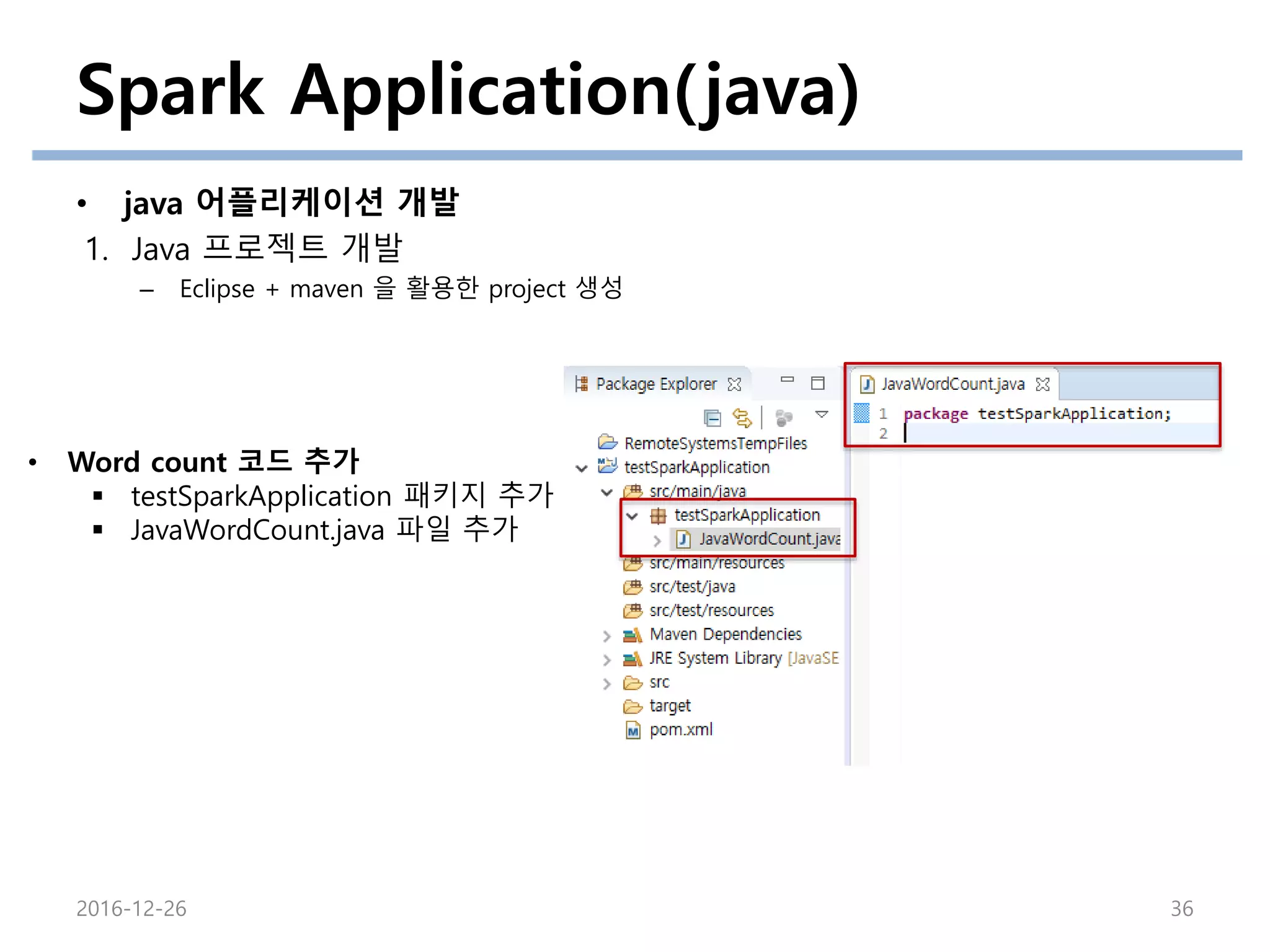
Task: Click the testSparkApplication package icon
Action: coord(658,516)
